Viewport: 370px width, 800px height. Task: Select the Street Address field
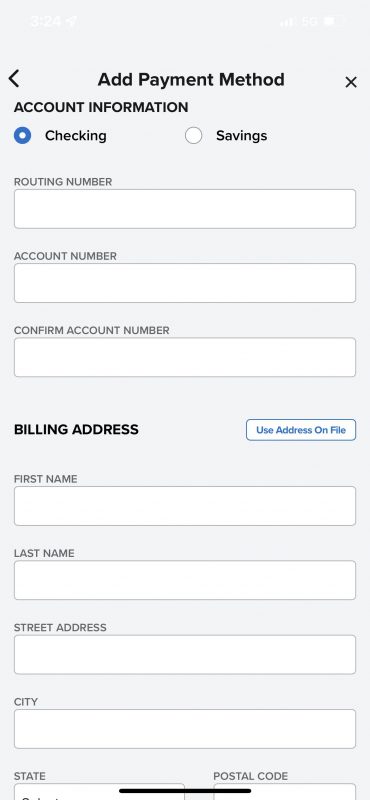pos(185,655)
